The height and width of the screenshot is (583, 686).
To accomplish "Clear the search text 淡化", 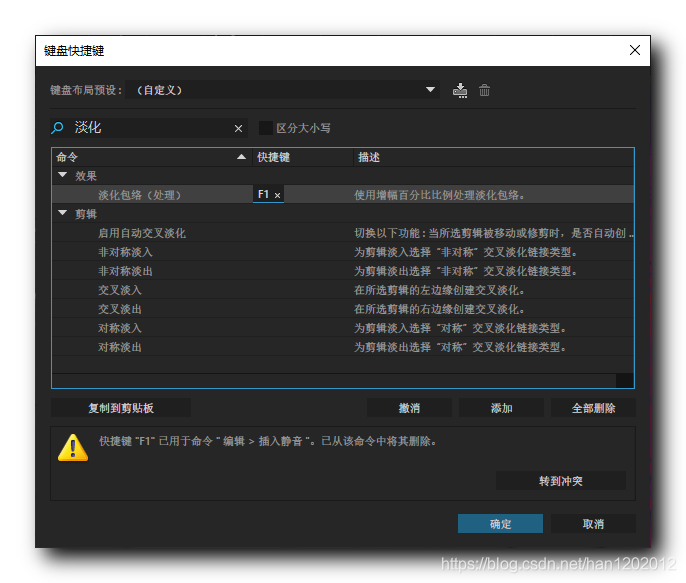I will point(238,128).
